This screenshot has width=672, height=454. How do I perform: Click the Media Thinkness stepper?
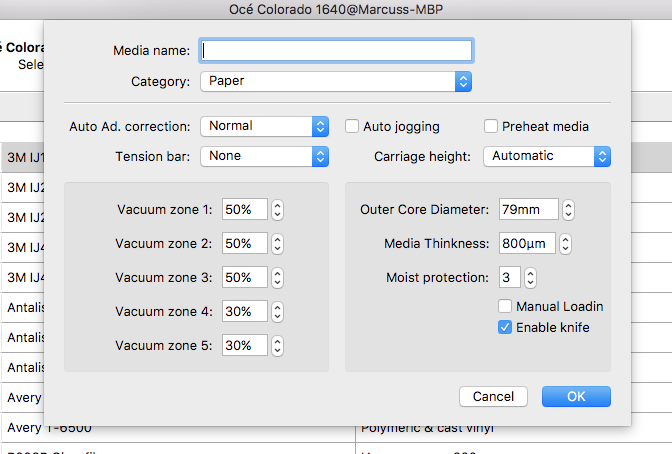click(x=565, y=244)
